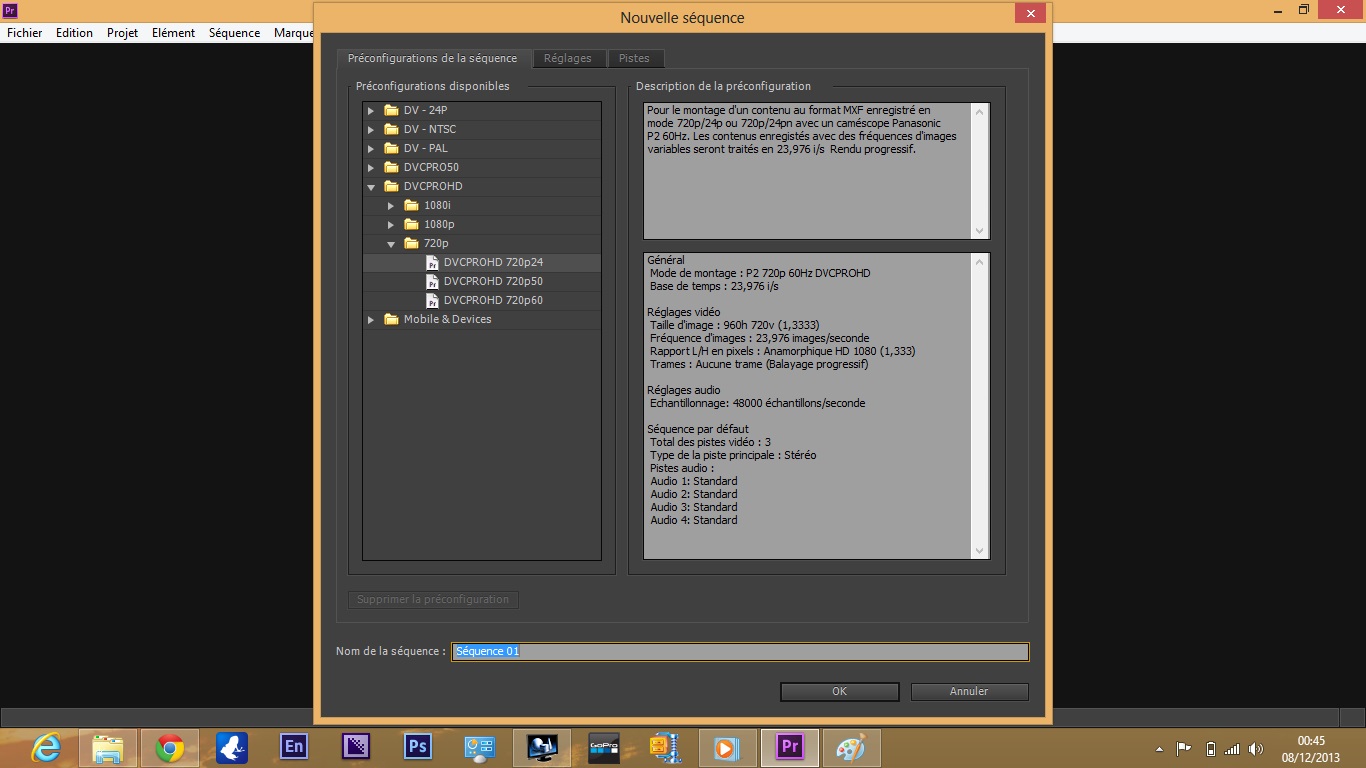Viewport: 1366px width, 768px height.
Task: Select the 1080i folder label
Action: click(437, 205)
